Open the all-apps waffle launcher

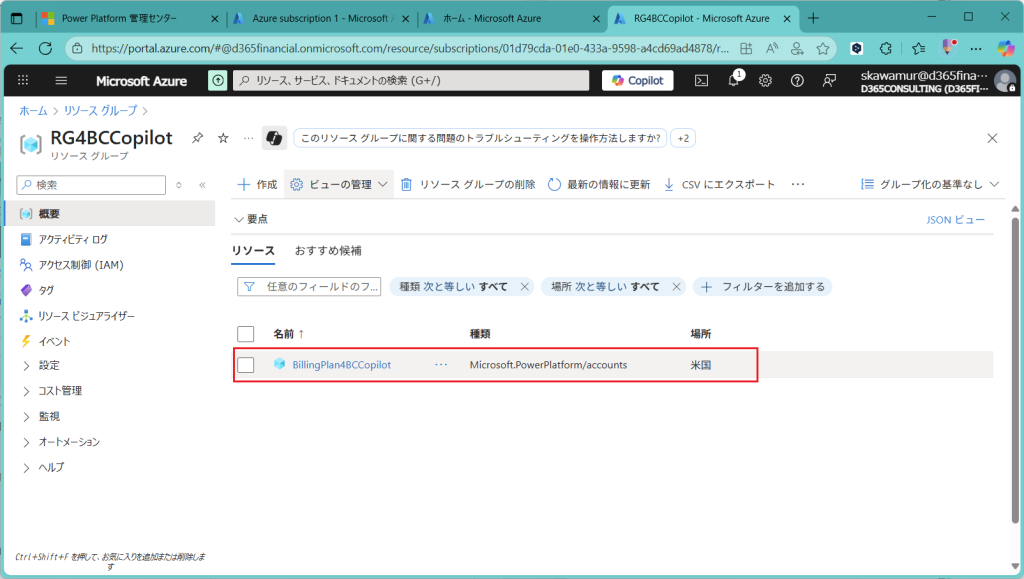[x=23, y=80]
